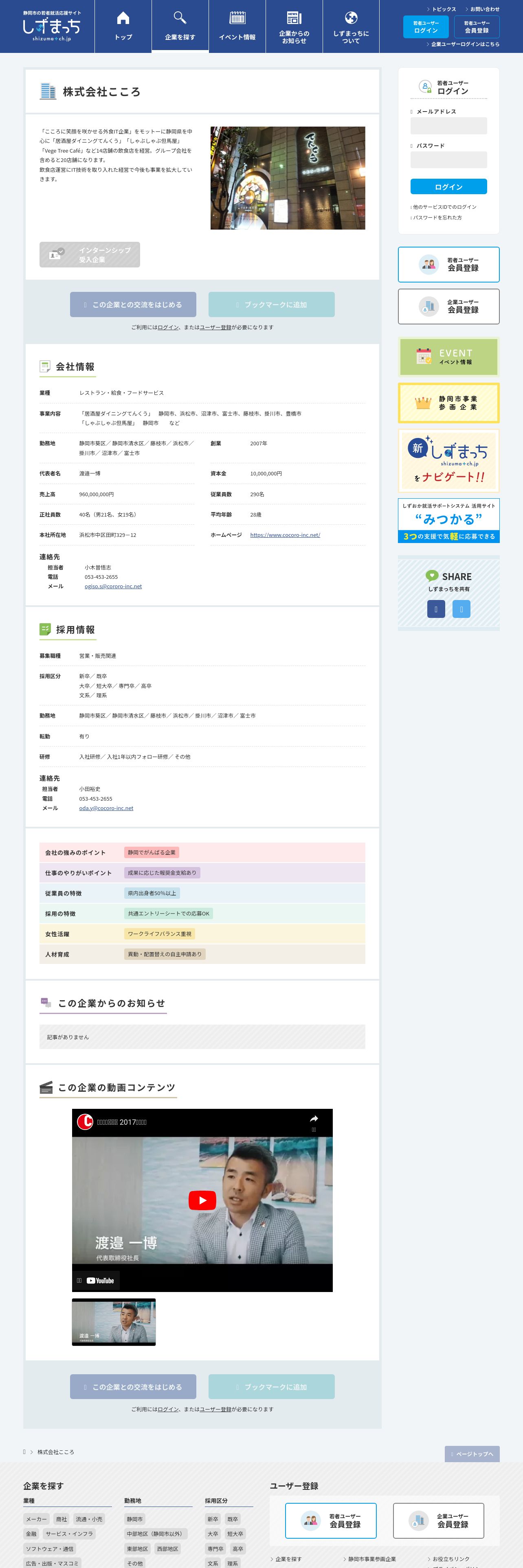This screenshot has width=523, height=1568.
Task: Click the blue sidebar ログイン button
Action: 449,187
